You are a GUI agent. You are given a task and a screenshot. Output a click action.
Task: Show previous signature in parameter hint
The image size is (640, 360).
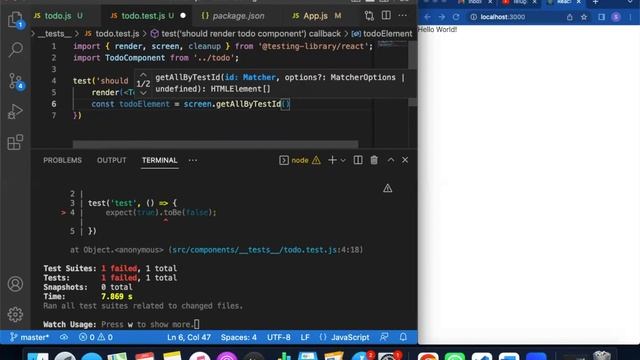click(143, 75)
